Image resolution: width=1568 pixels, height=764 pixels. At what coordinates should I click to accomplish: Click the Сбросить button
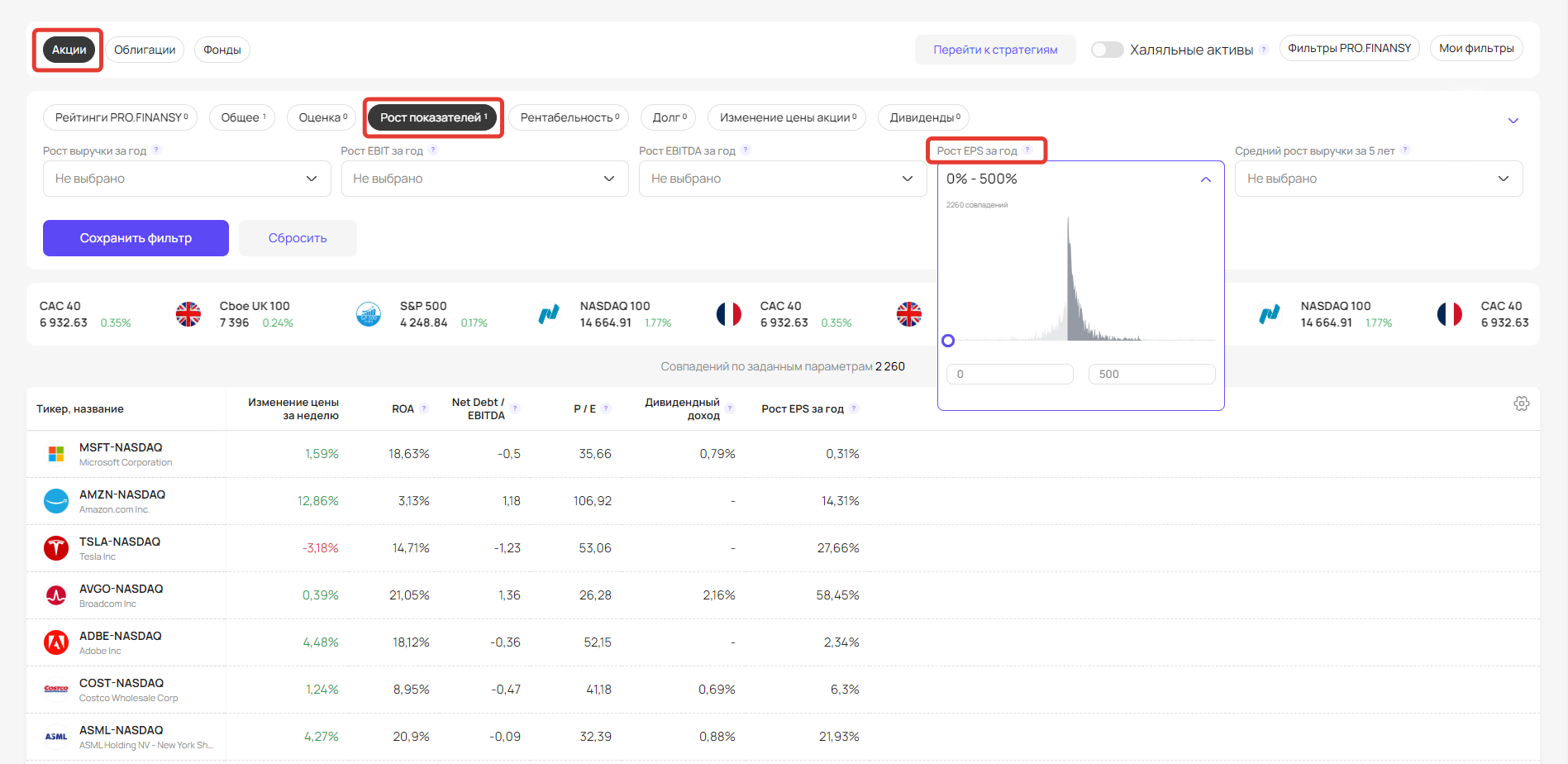click(x=298, y=238)
